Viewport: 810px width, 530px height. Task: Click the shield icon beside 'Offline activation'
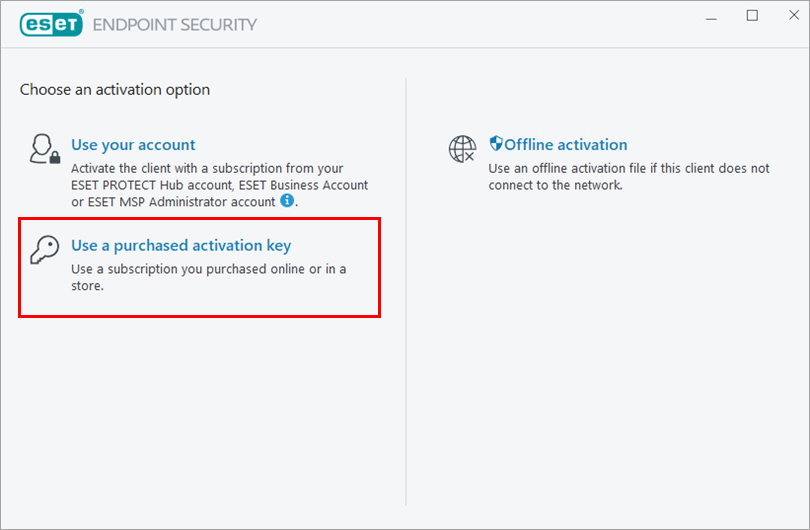click(x=496, y=143)
